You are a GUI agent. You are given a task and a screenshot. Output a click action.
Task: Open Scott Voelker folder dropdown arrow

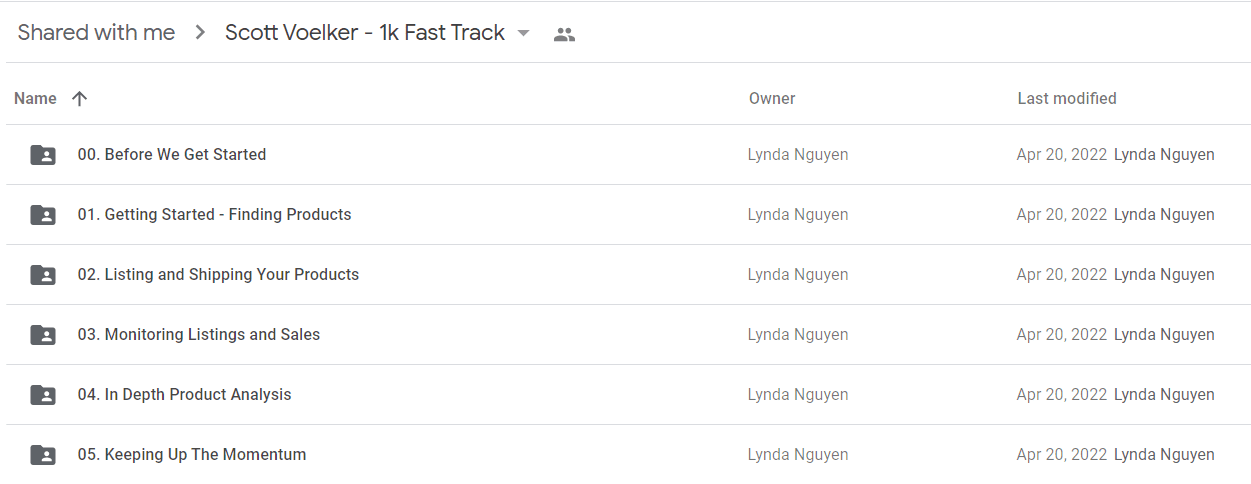(x=523, y=33)
